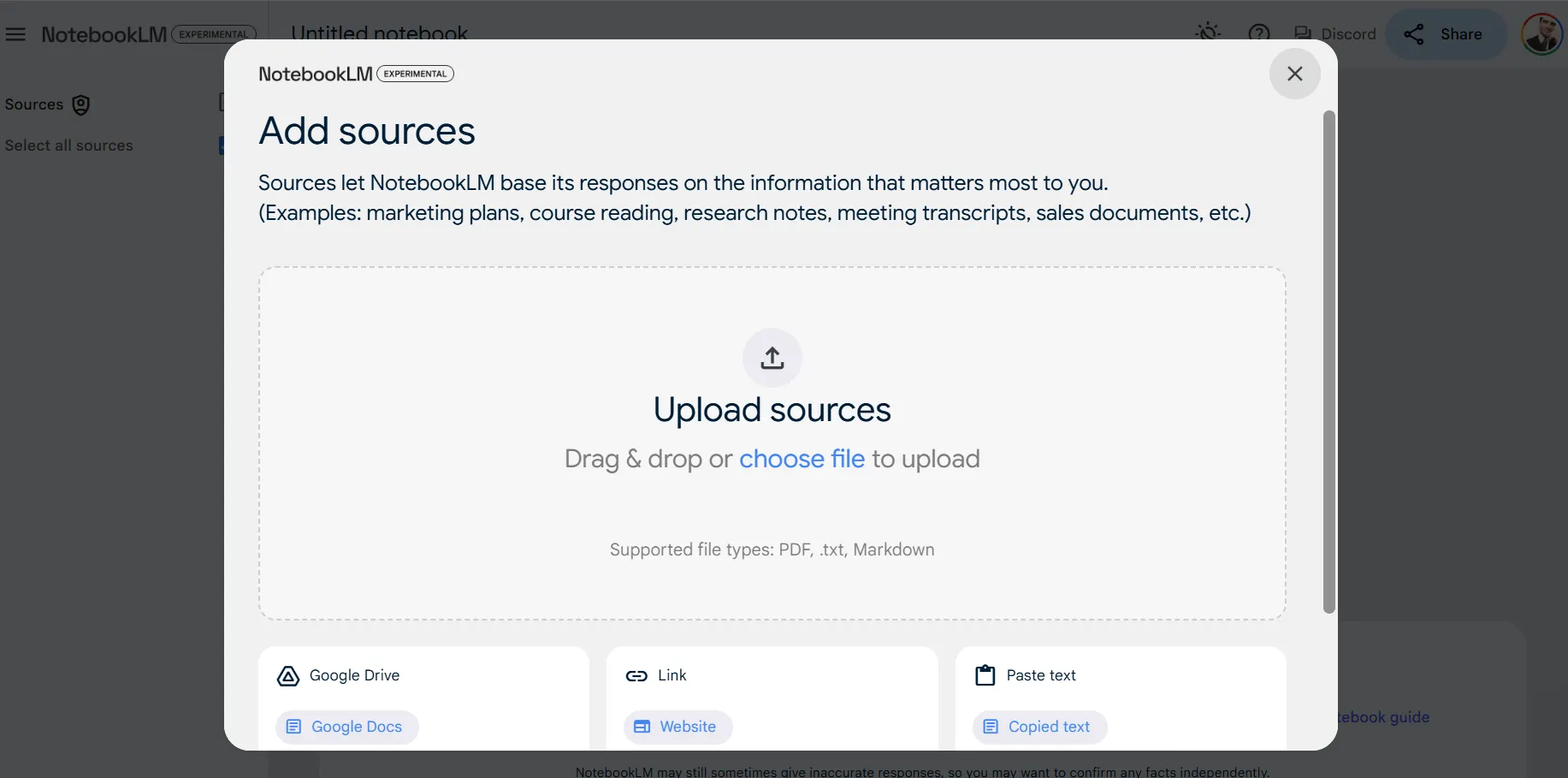Select Google Docs as source
The image size is (1568, 778).
click(x=346, y=727)
